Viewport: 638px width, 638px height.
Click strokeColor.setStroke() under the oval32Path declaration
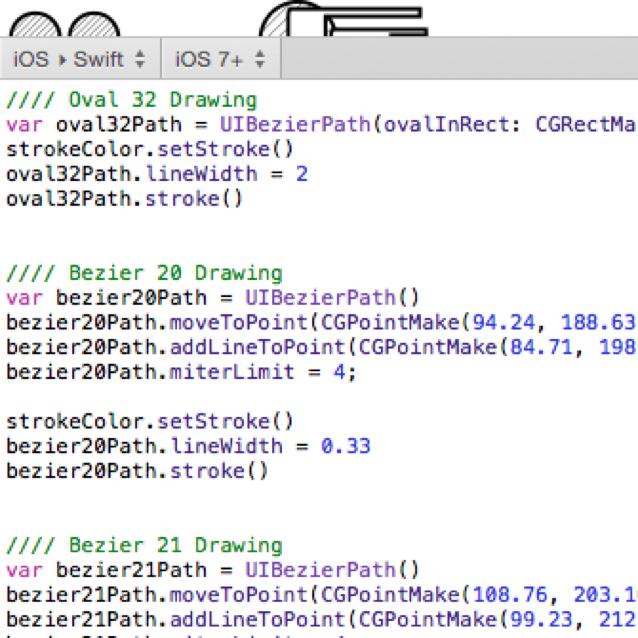[150, 149]
